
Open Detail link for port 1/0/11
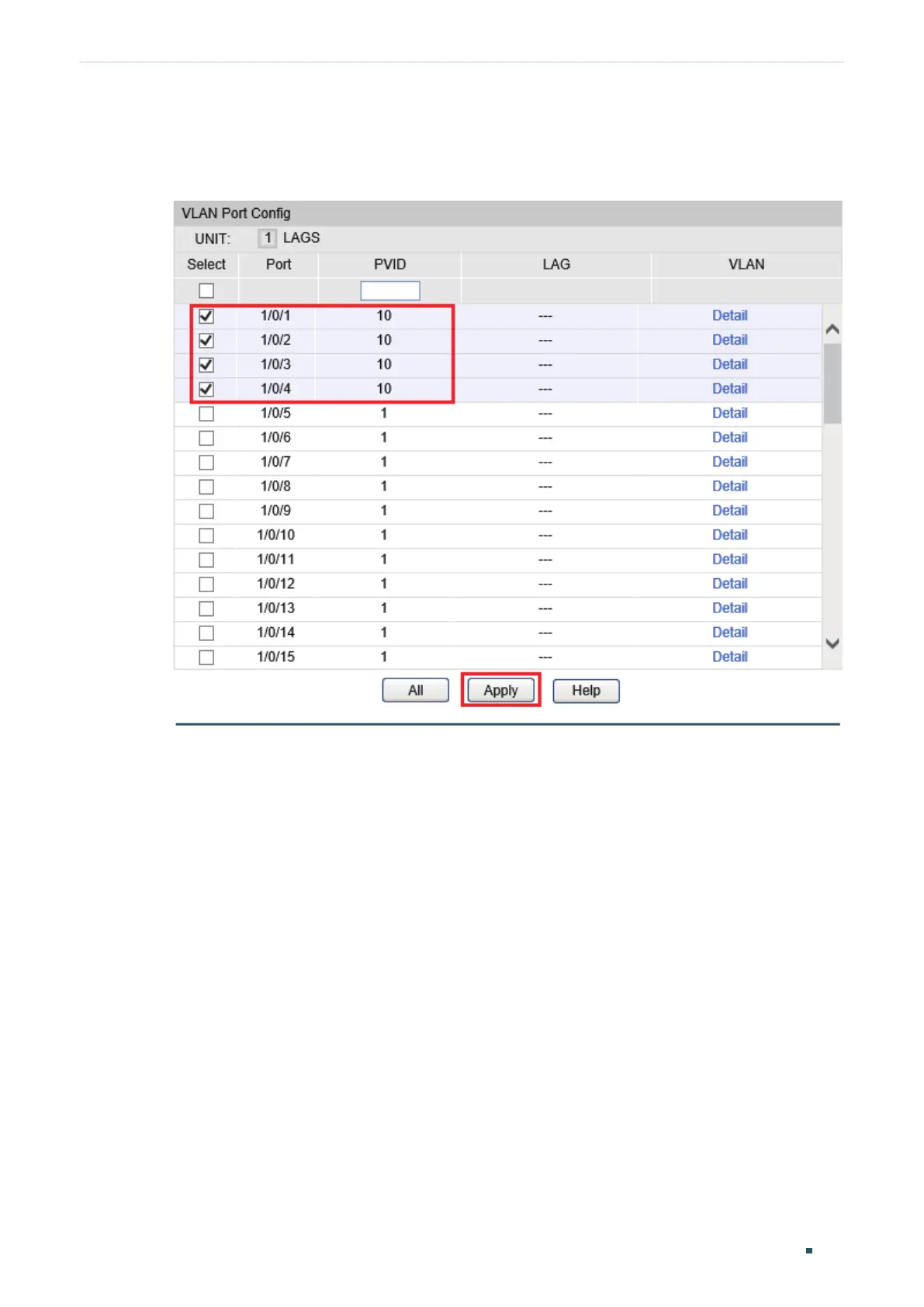[x=730, y=559]
